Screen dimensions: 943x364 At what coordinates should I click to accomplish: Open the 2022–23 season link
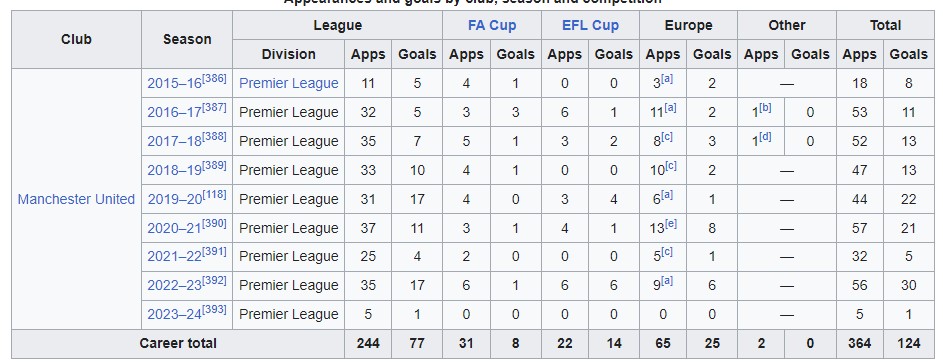click(x=174, y=286)
